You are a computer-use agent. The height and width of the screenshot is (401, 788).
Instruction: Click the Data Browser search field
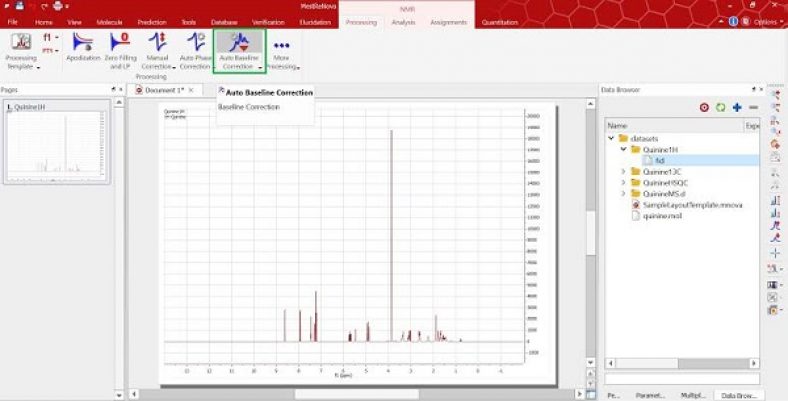click(682, 379)
